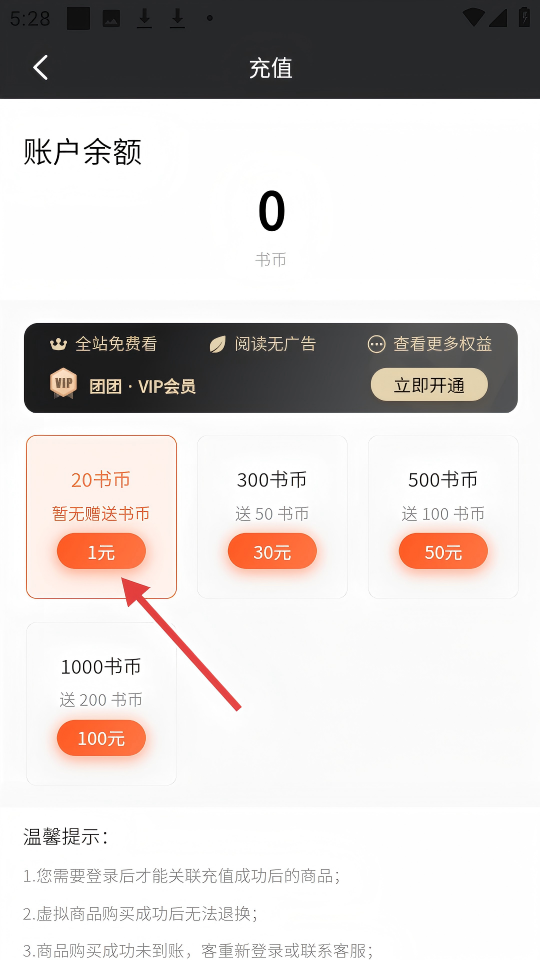
Task: Select the 1000书币 recharge option
Action: pos(101,703)
